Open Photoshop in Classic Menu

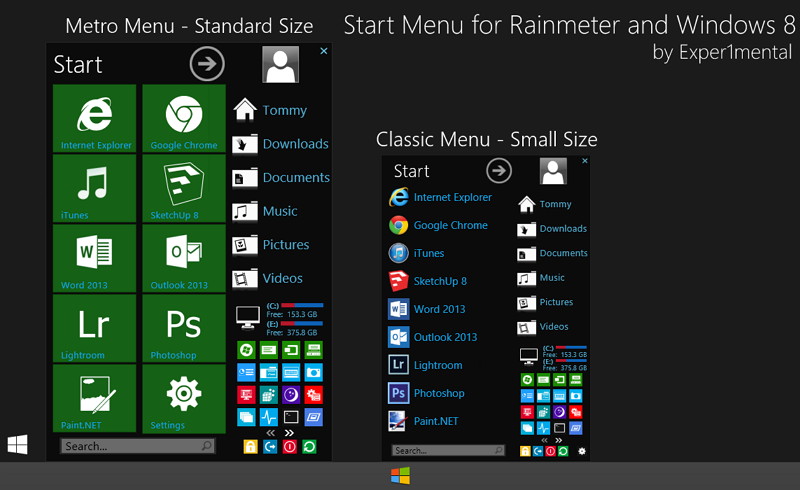click(427, 393)
